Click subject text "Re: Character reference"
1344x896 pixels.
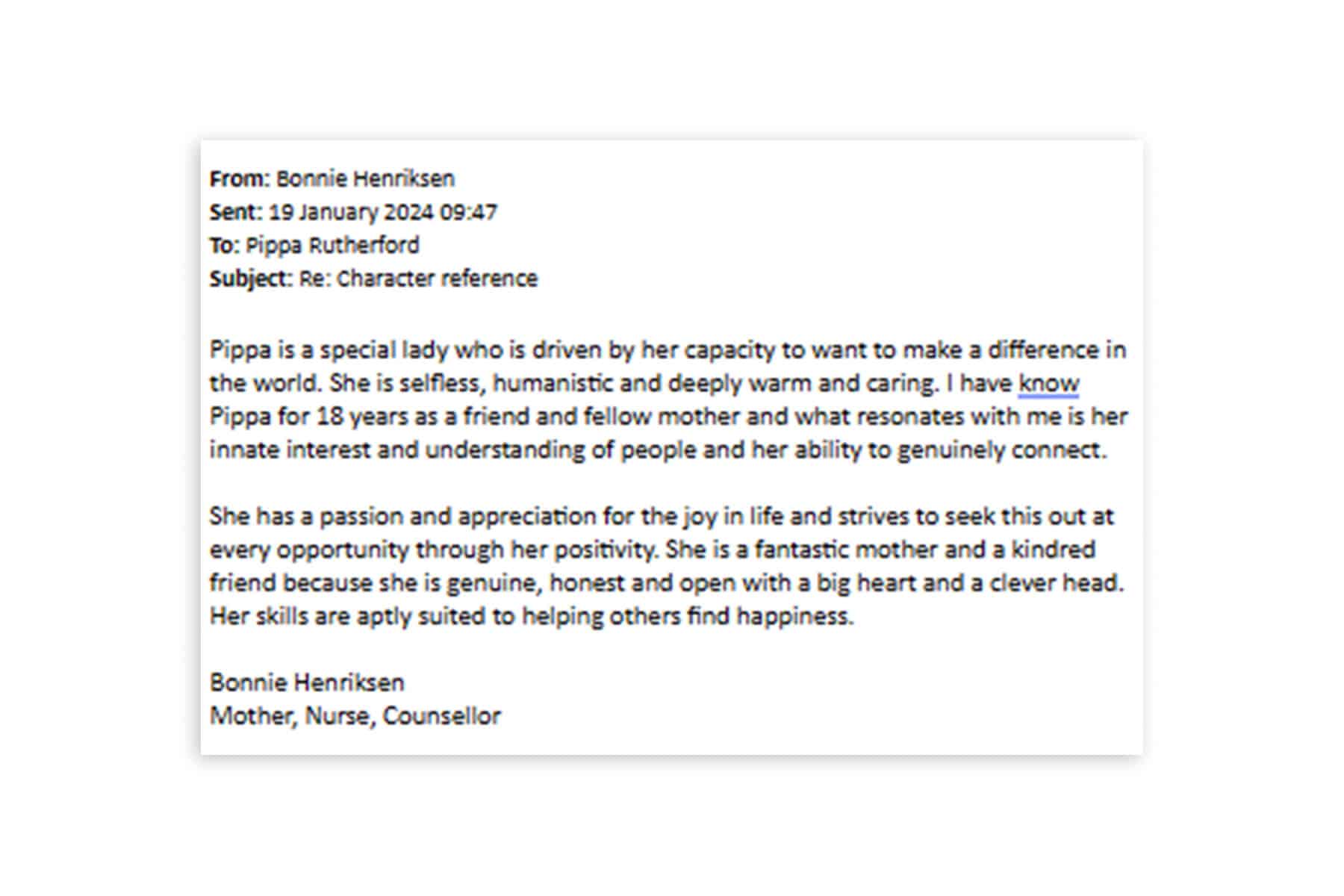418,279
